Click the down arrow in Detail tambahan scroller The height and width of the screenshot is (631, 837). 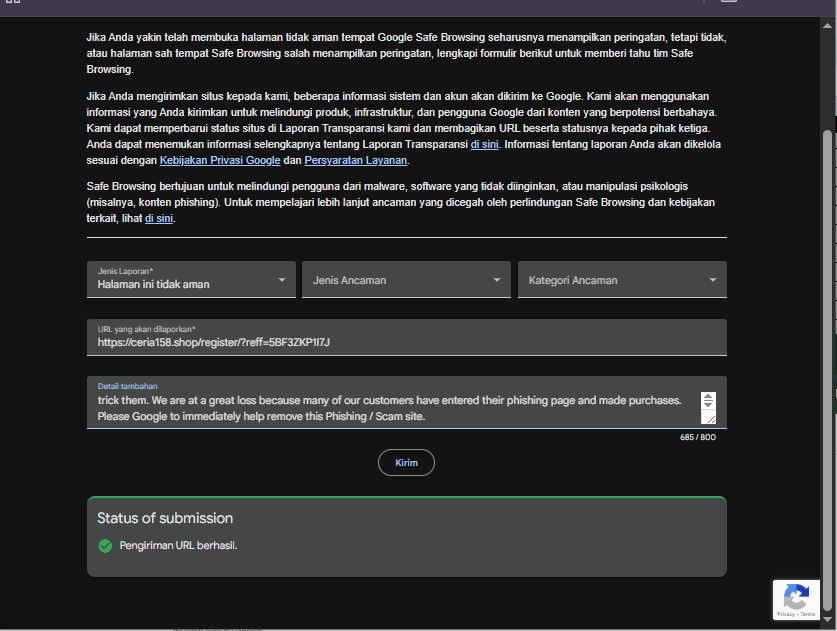point(708,404)
